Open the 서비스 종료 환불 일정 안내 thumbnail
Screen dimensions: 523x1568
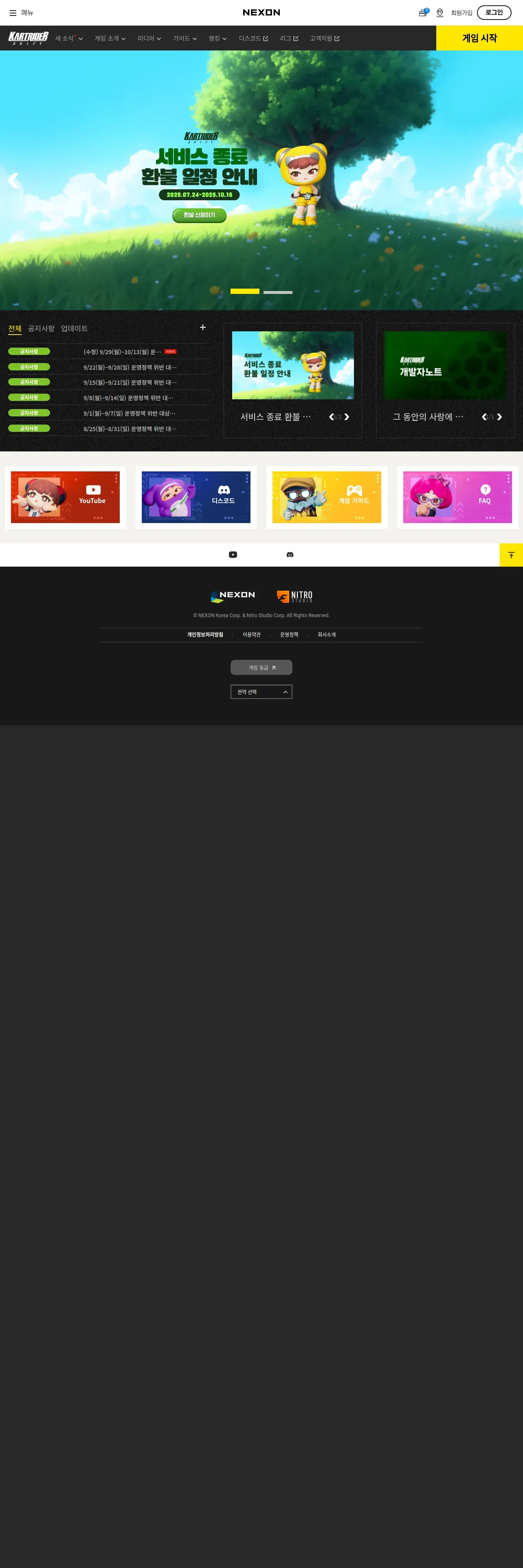point(293,365)
